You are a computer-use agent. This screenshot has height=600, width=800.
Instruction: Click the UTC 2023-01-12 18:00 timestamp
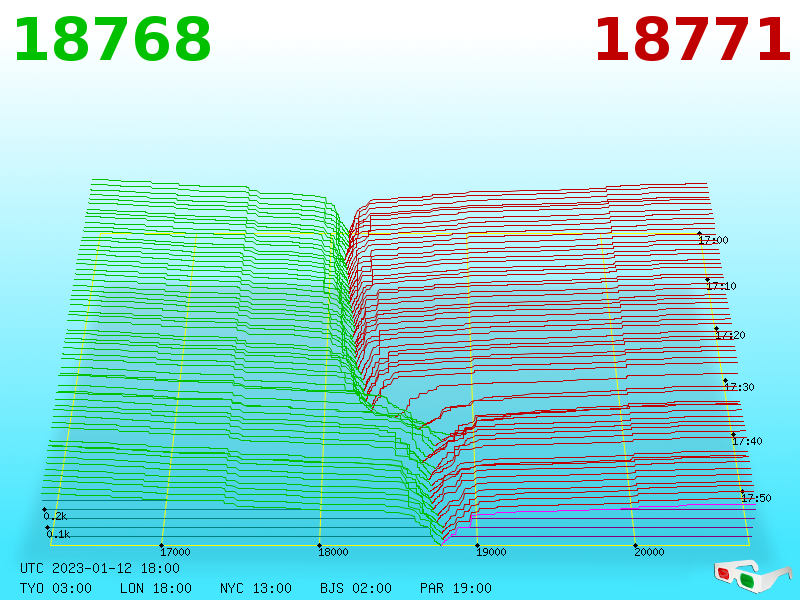point(100,568)
